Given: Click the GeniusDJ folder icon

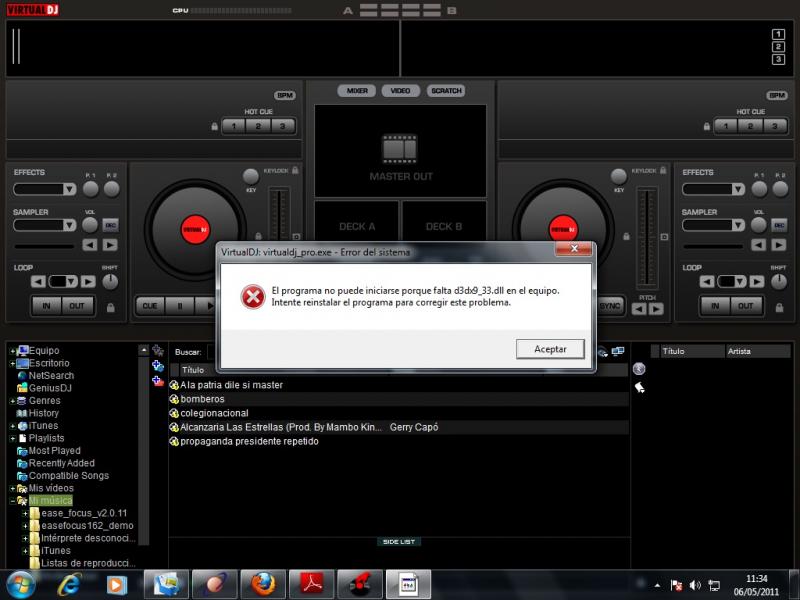Looking at the screenshot, I should [x=21, y=388].
